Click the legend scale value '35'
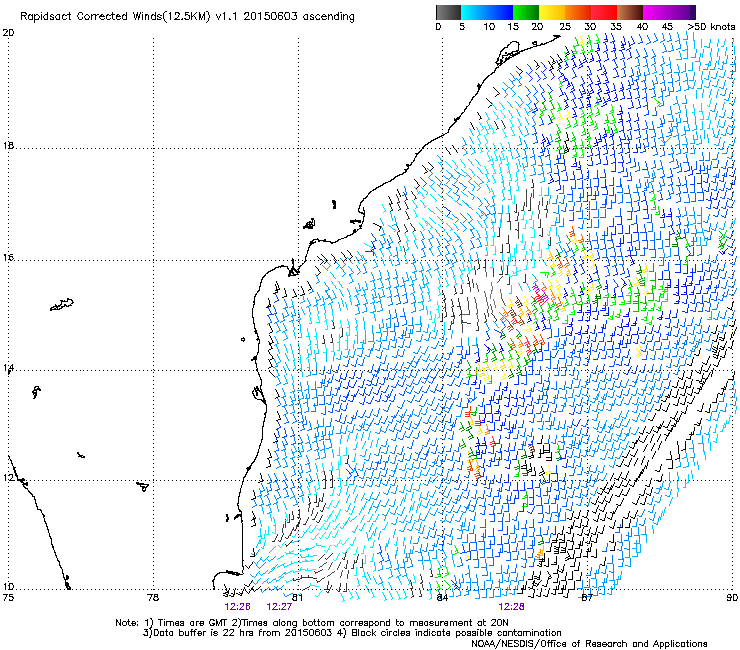 tap(616, 27)
